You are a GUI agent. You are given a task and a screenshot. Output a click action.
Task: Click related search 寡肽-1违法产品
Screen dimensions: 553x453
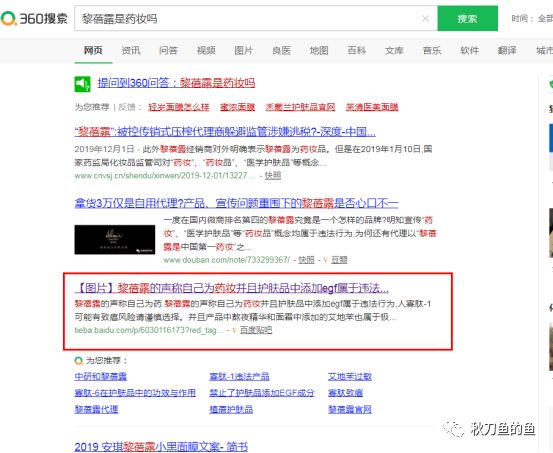coord(239,376)
